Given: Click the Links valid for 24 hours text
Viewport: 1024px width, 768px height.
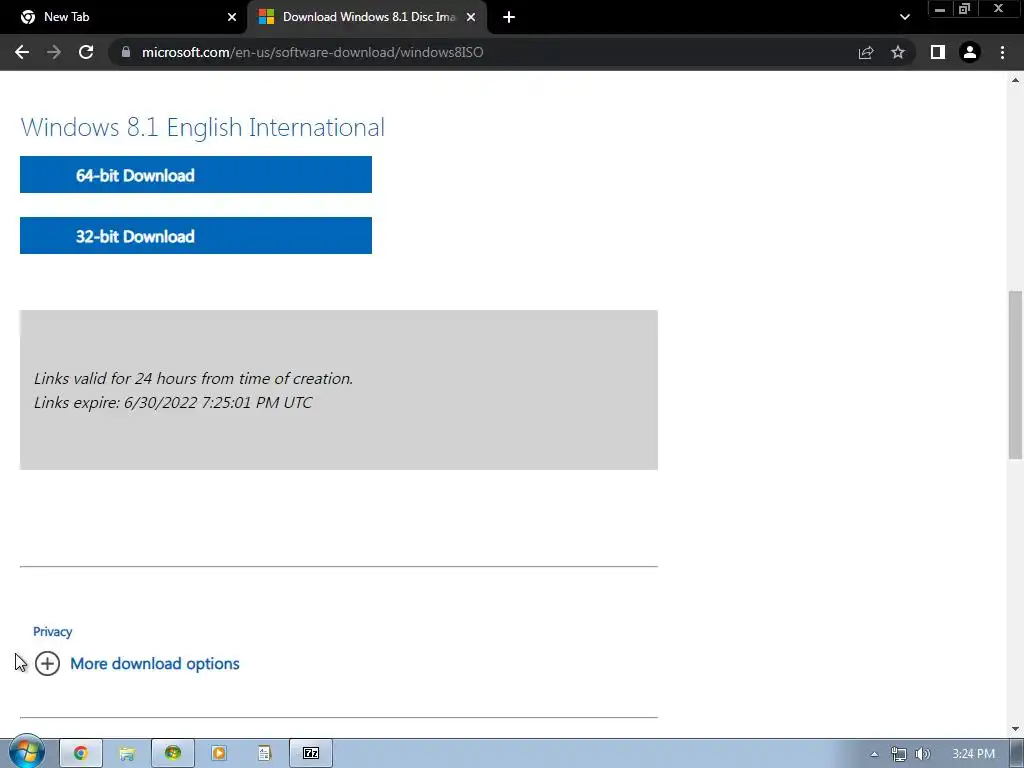Looking at the screenshot, I should coord(193,378).
